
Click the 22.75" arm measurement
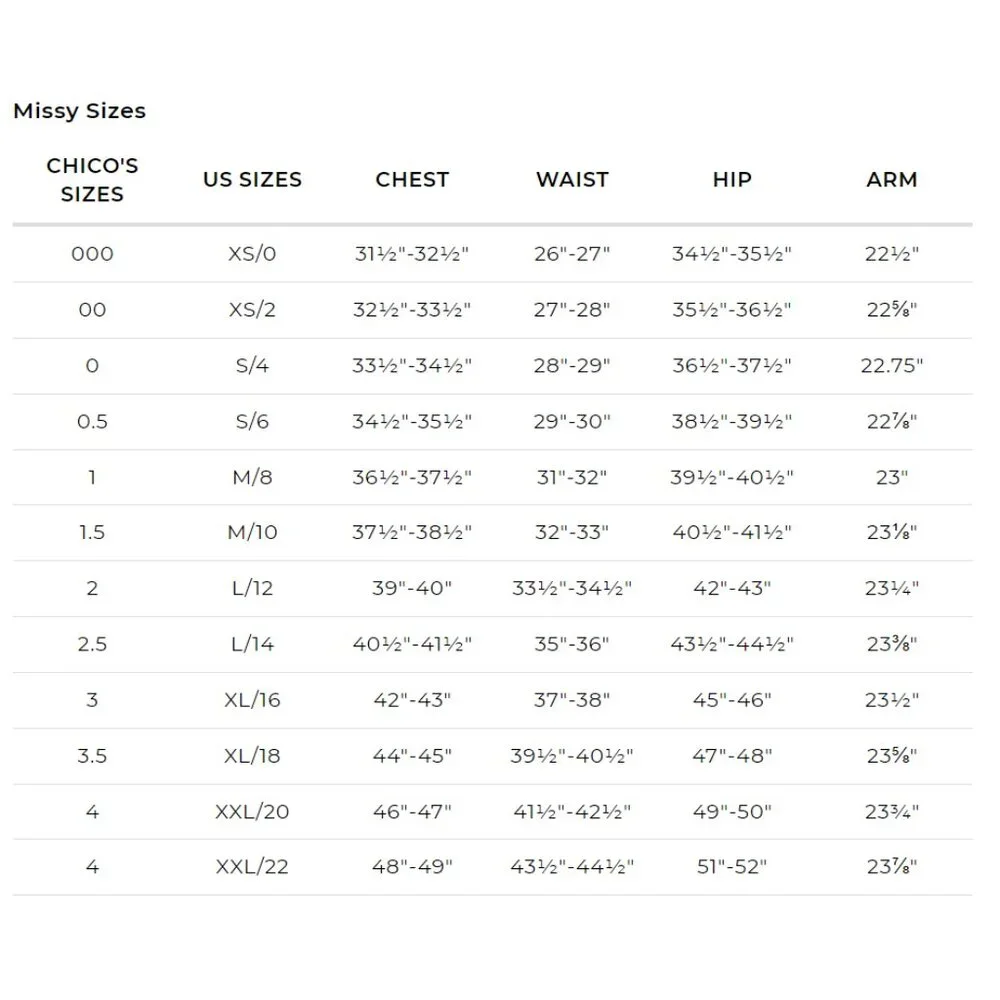pos(892,366)
